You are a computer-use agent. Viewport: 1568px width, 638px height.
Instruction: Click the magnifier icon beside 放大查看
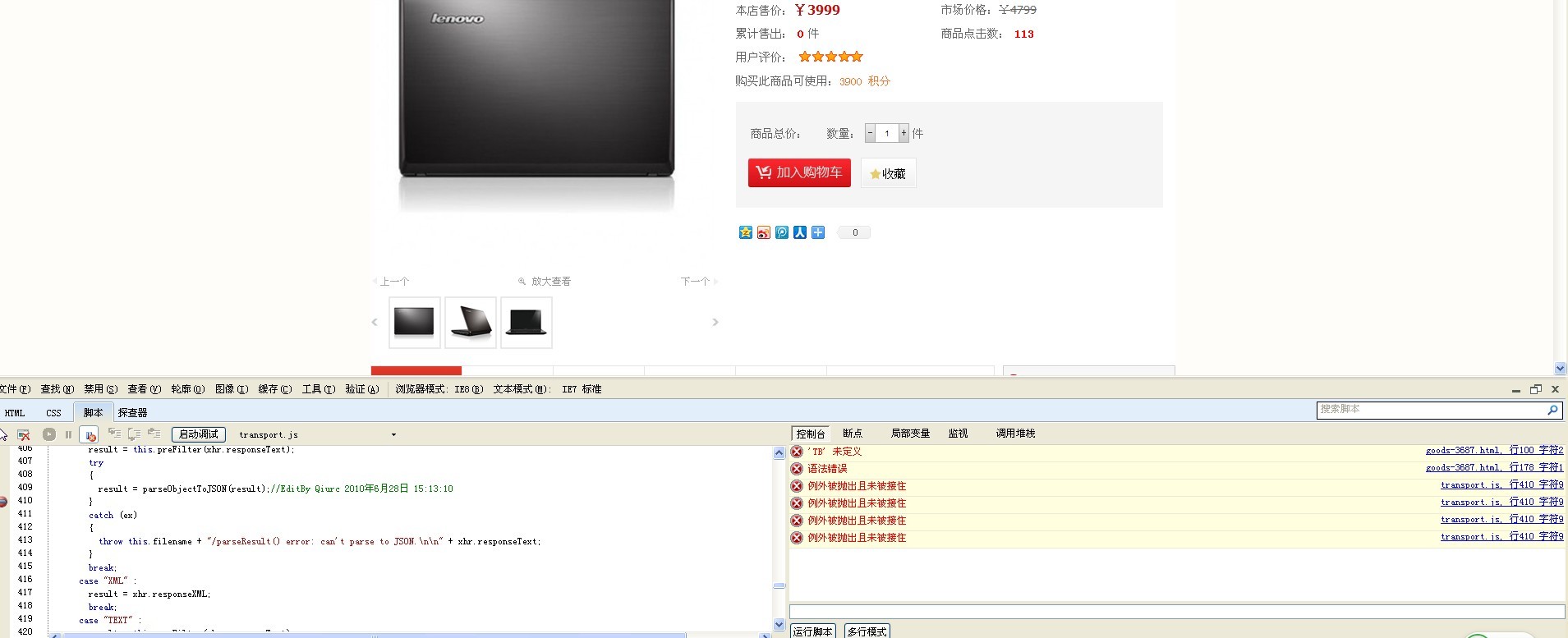pos(522,282)
